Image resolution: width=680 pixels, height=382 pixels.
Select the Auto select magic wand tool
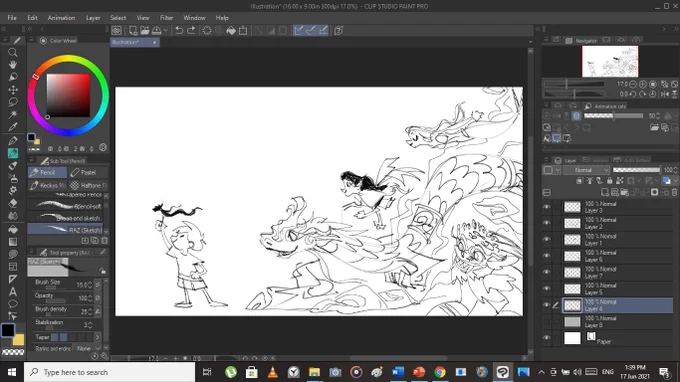pyautogui.click(x=13, y=114)
